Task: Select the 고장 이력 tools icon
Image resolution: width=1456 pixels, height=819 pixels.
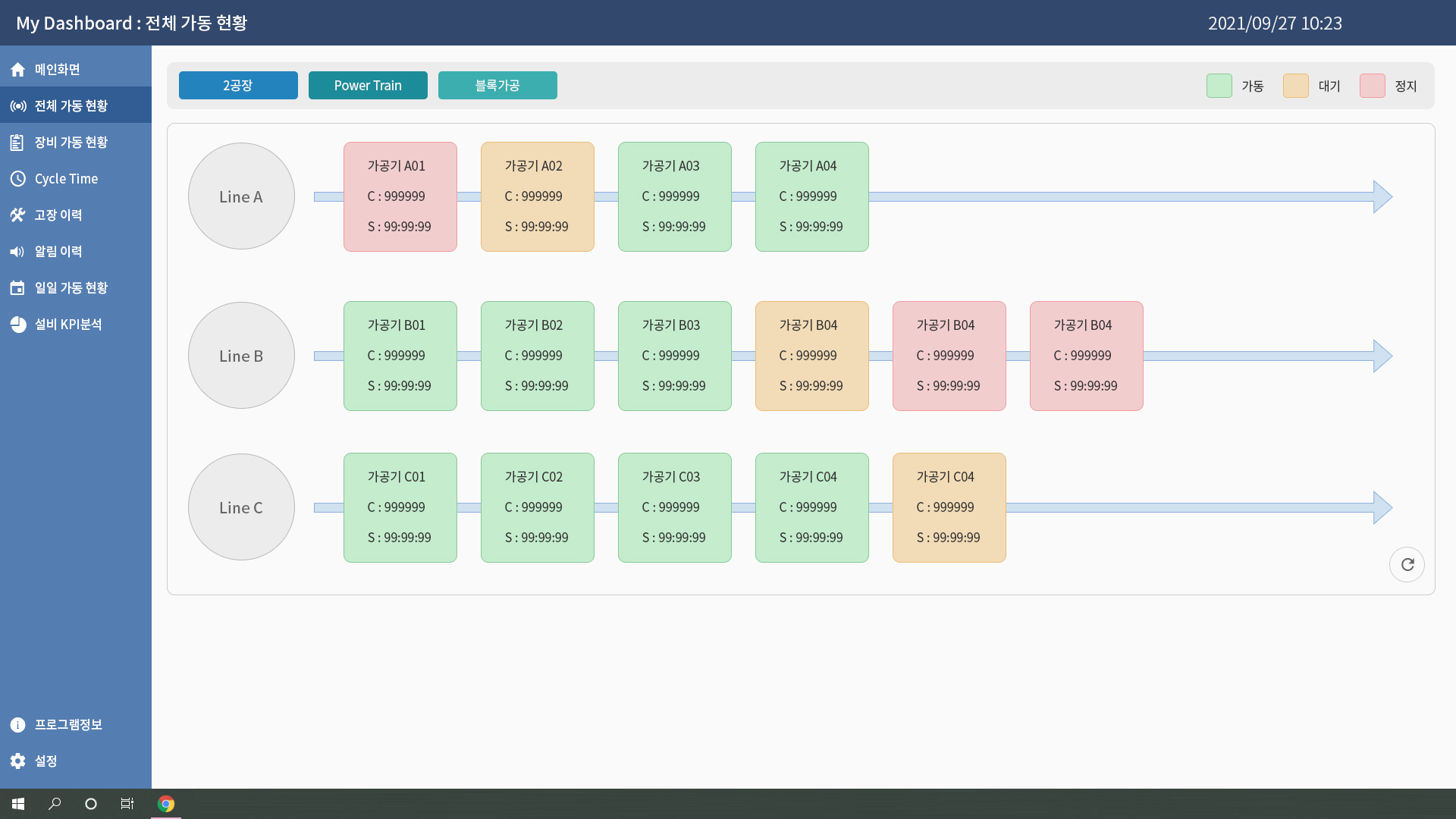Action: (x=18, y=215)
